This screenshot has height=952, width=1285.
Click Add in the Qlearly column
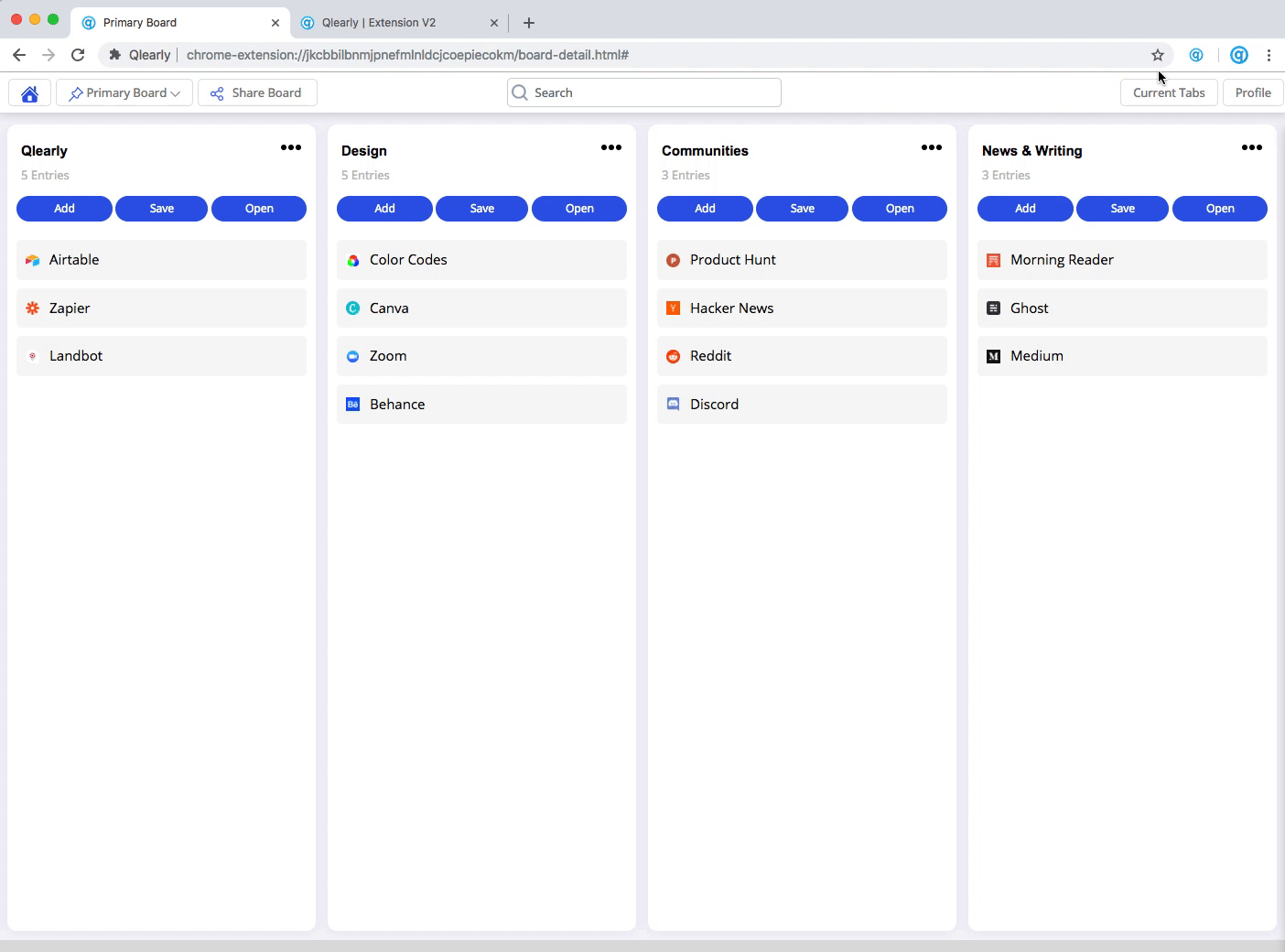(64, 209)
